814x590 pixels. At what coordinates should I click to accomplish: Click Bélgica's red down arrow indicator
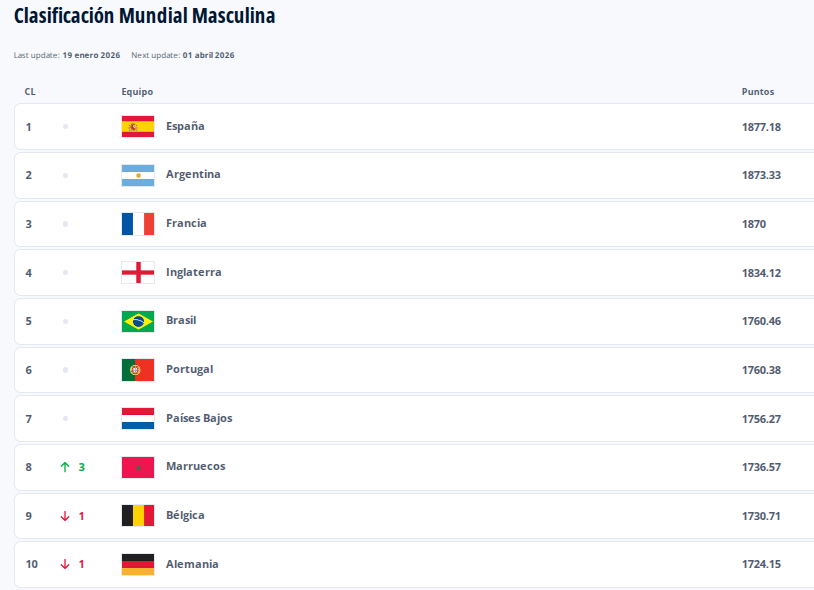65,516
